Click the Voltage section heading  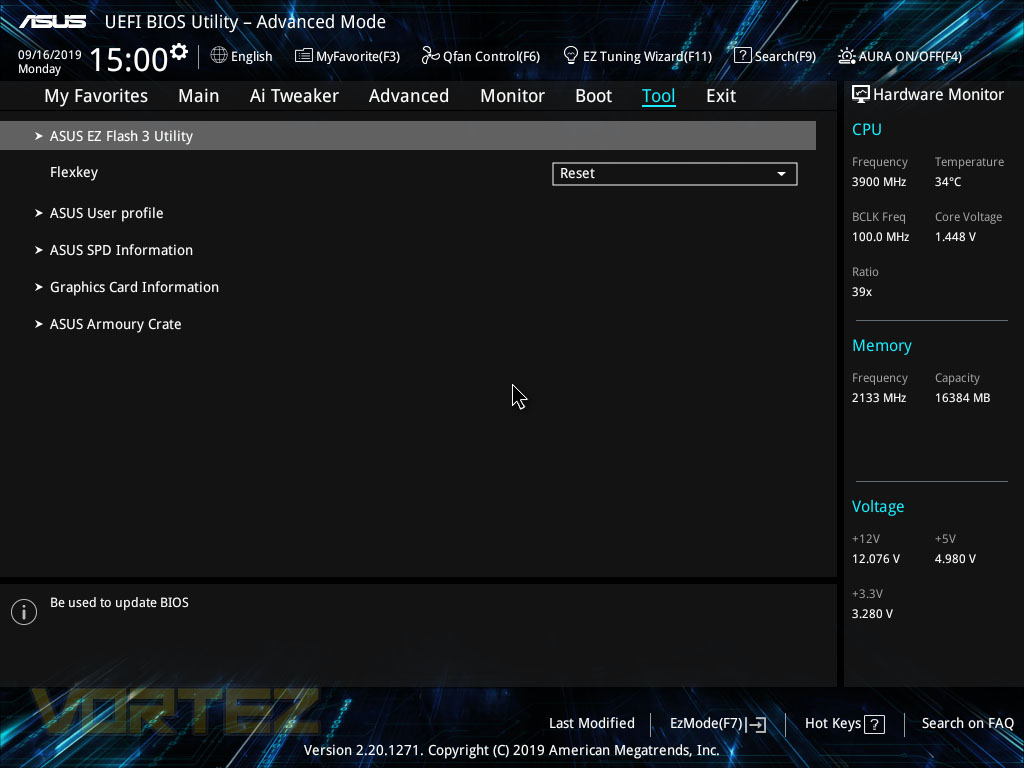[878, 507]
